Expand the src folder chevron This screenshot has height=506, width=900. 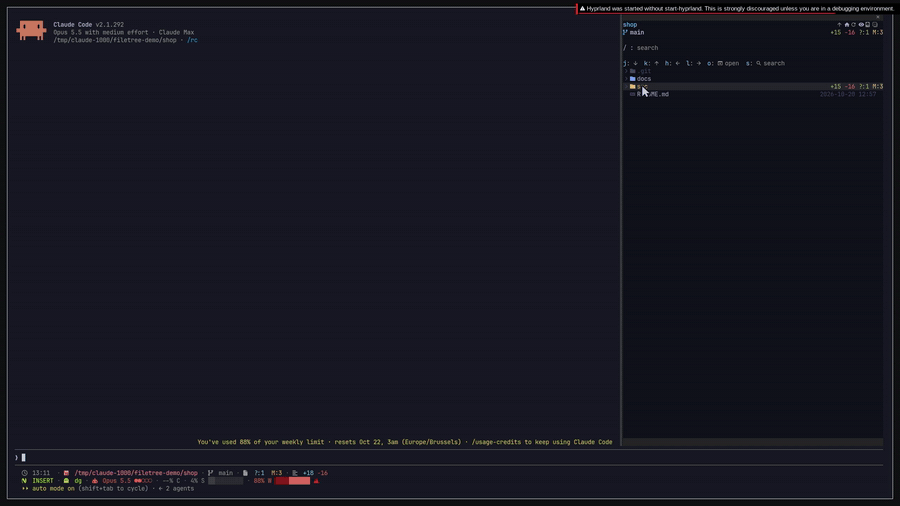click(626, 87)
